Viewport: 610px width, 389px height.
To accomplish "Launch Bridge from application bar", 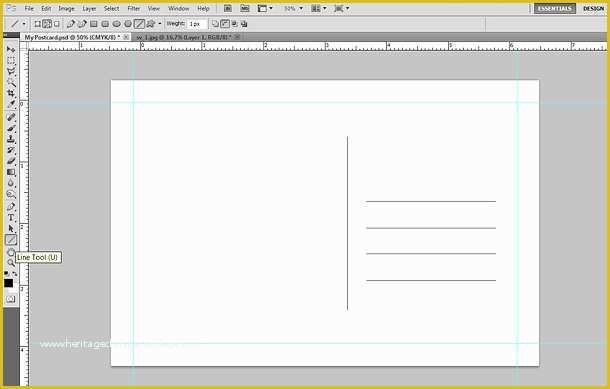I will (x=228, y=8).
